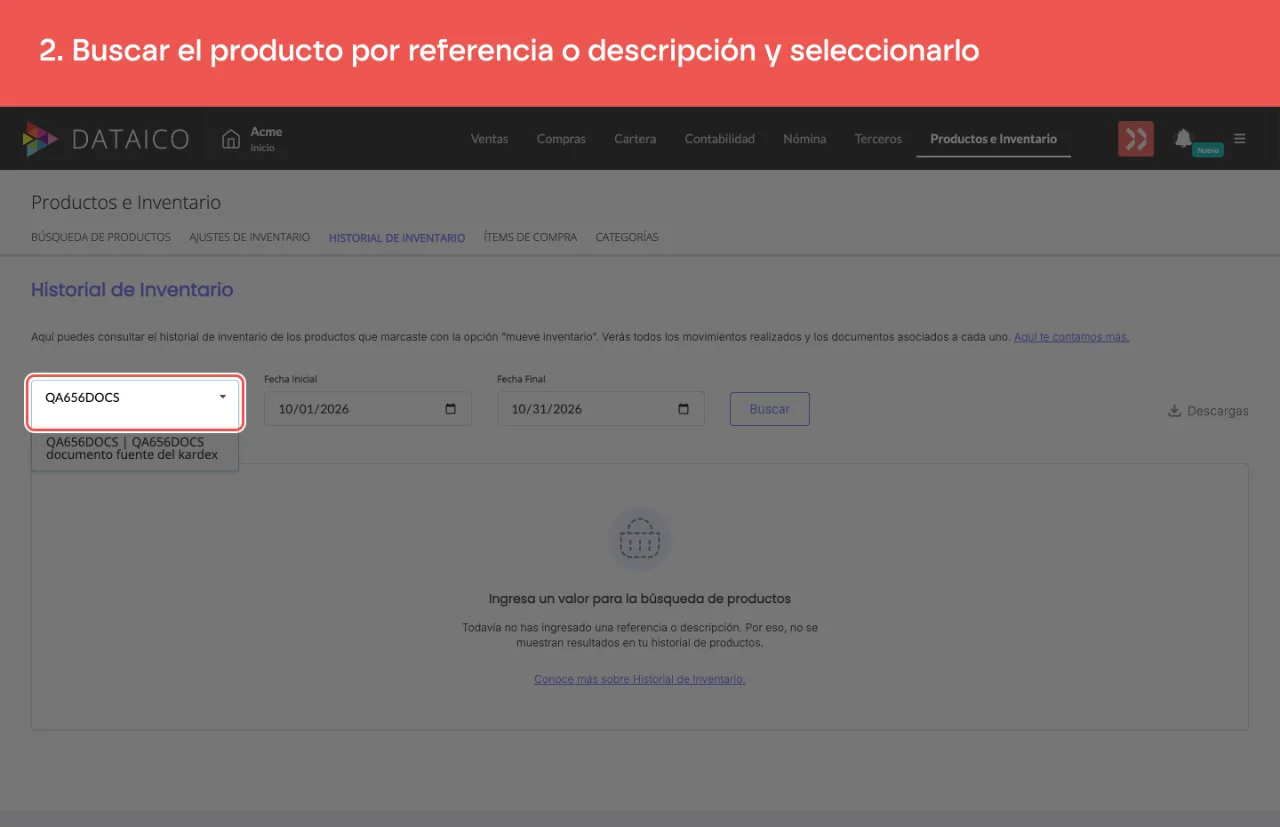Open calendar picker for Fecha Final

(x=684, y=409)
